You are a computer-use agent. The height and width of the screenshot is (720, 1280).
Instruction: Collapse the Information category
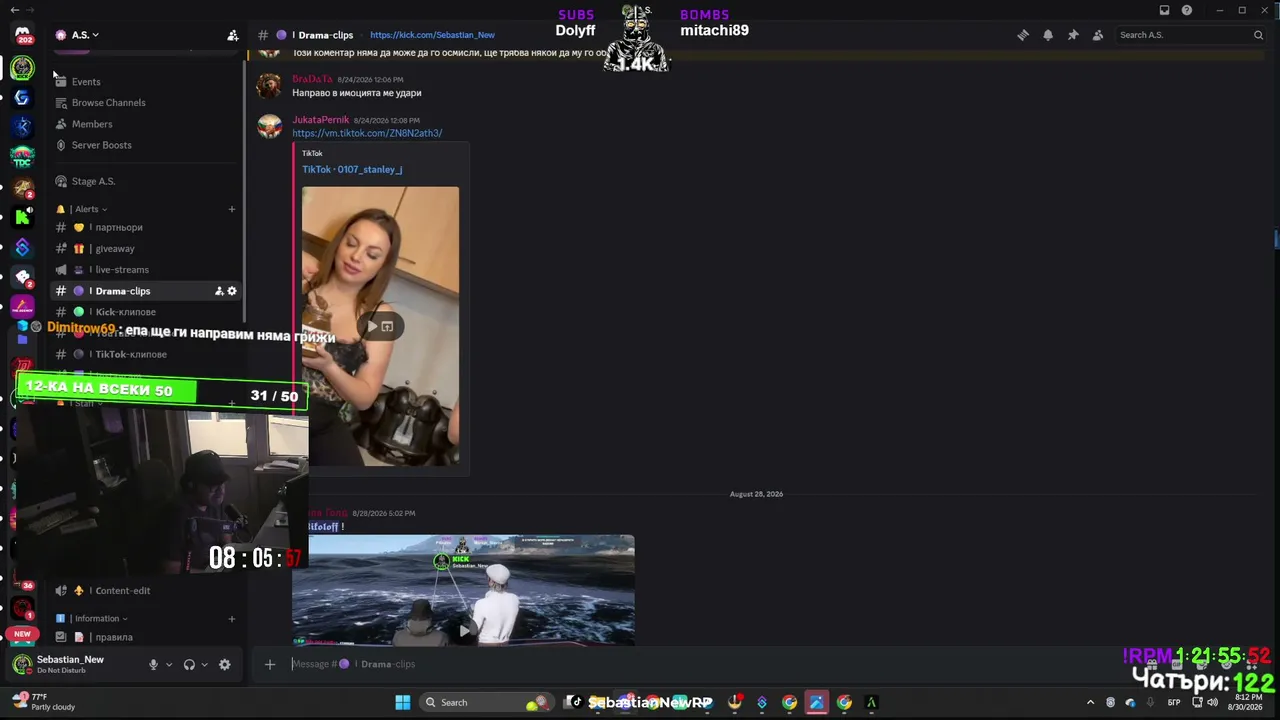[97, 618]
